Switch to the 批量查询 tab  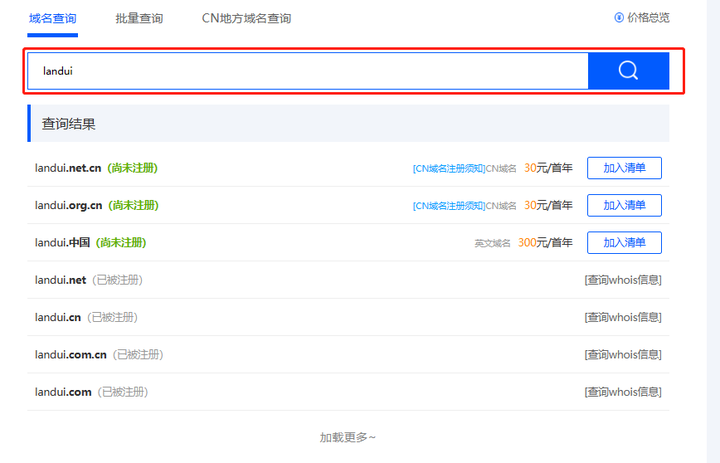[139, 18]
